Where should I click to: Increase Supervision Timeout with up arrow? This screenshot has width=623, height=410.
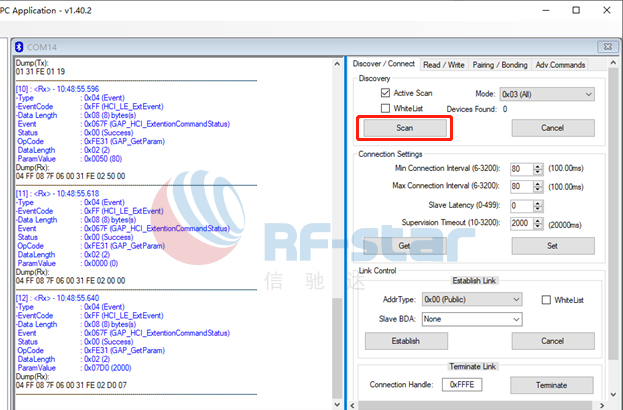[538, 220]
